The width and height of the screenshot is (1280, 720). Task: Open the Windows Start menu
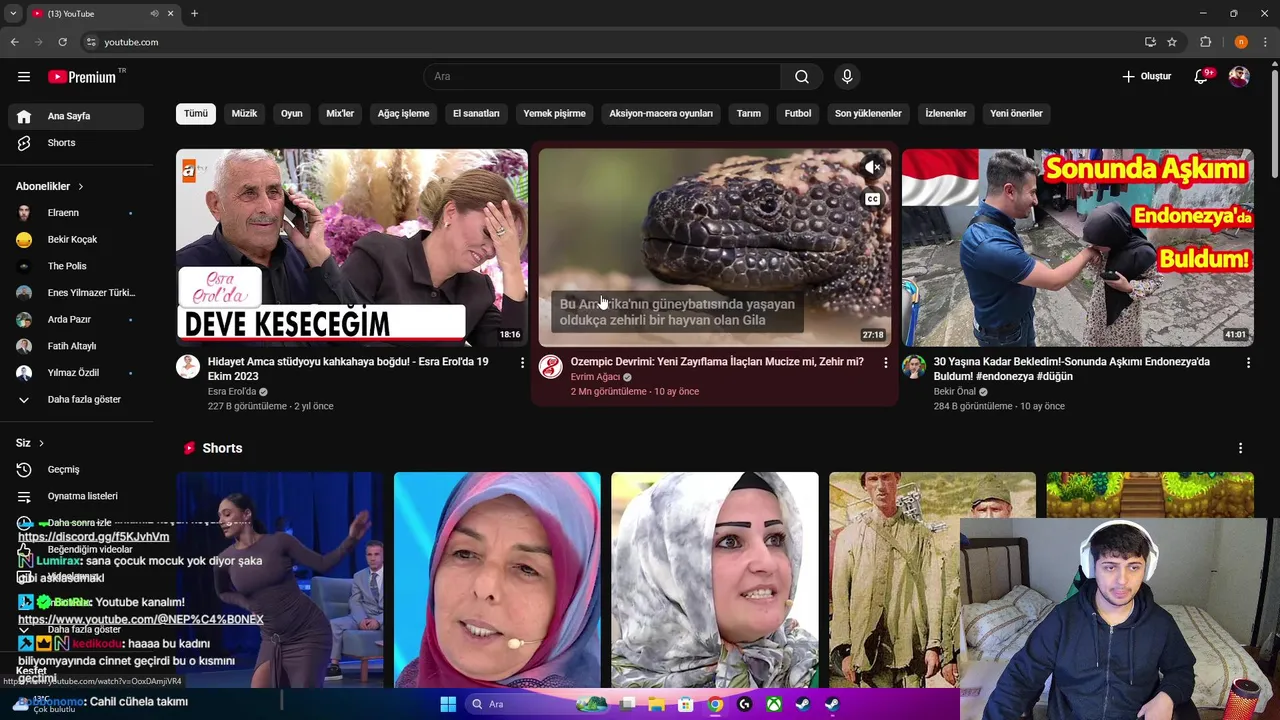tap(448, 704)
